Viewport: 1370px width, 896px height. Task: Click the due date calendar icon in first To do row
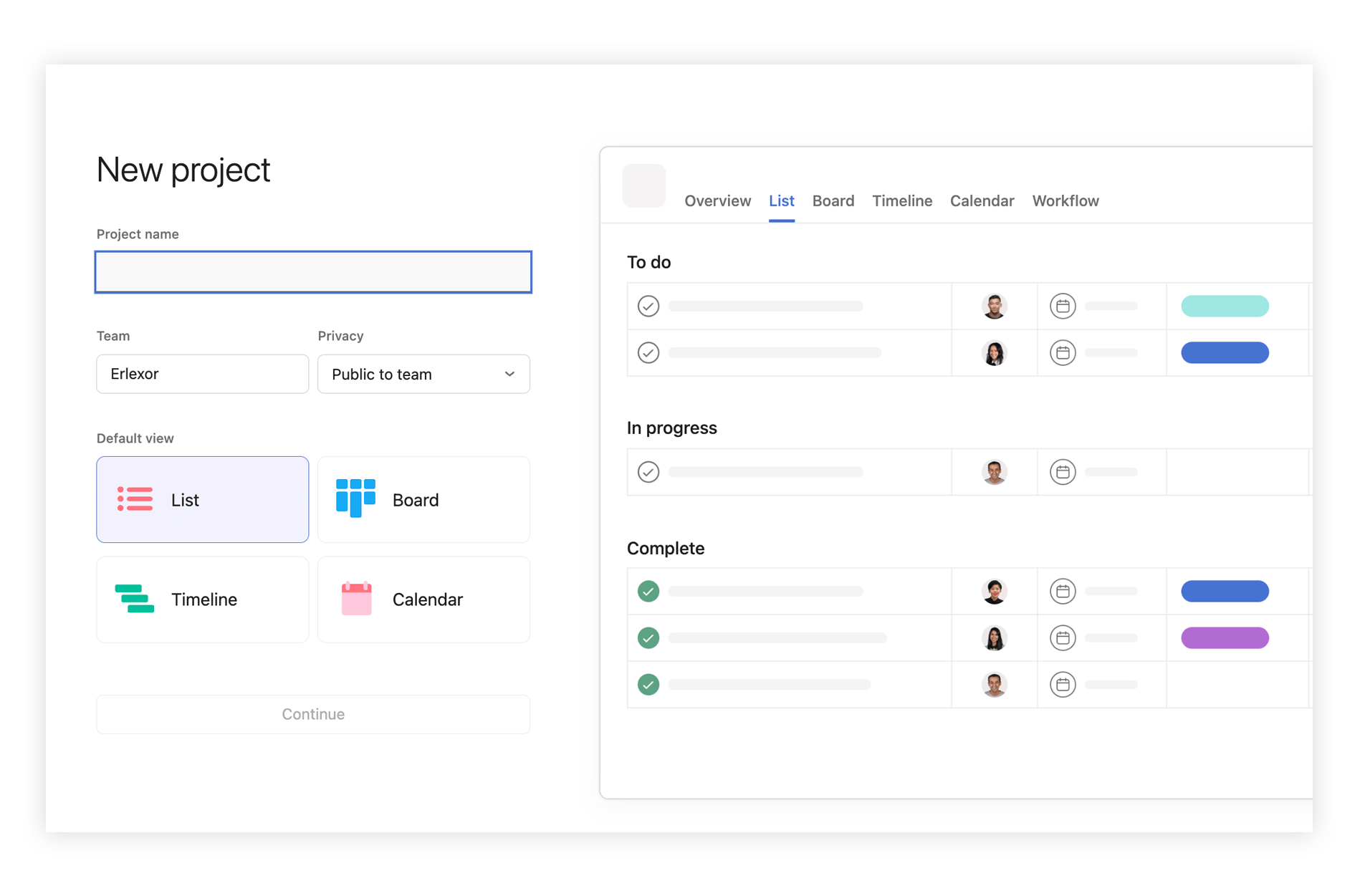click(x=1062, y=307)
